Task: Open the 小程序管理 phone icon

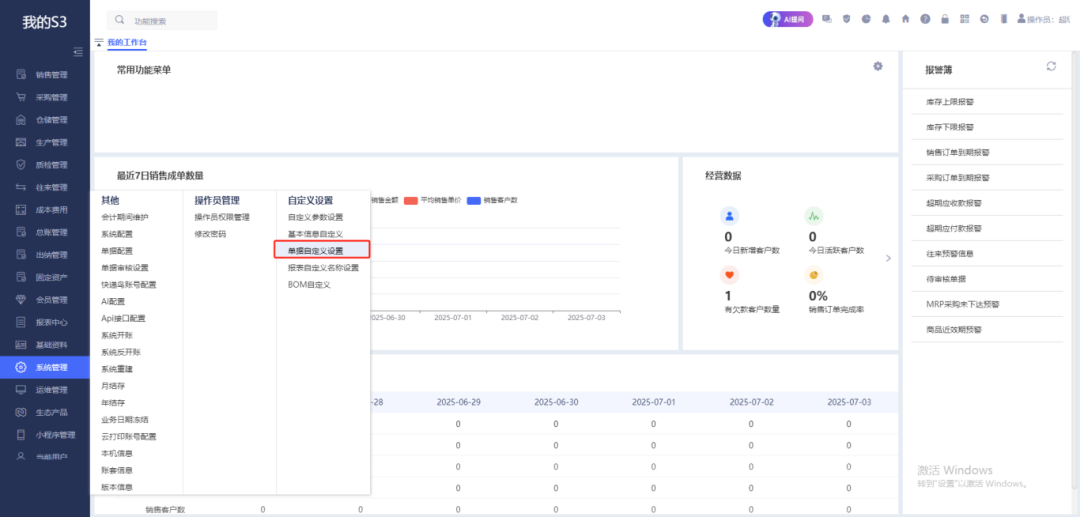Action: [x=21, y=434]
